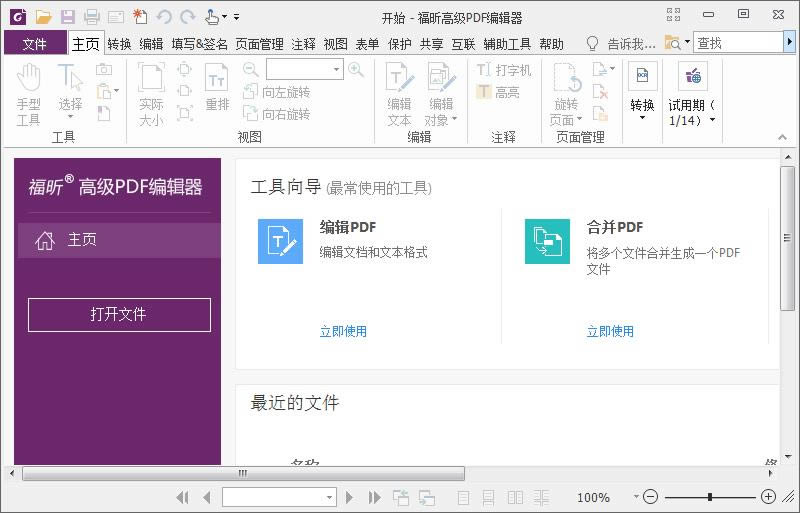Expand the 编辑对象 dropdown
Screen dimensions: 800x513
point(454,119)
